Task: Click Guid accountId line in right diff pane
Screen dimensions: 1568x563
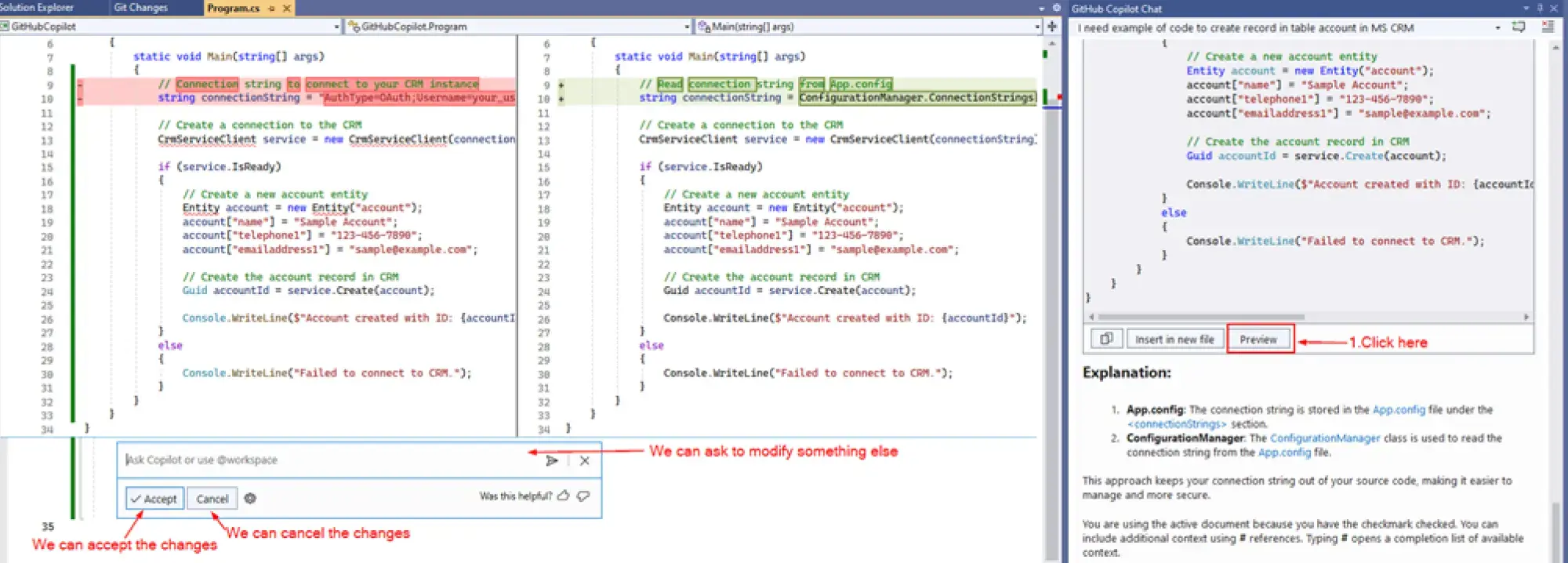Action: pos(789,290)
